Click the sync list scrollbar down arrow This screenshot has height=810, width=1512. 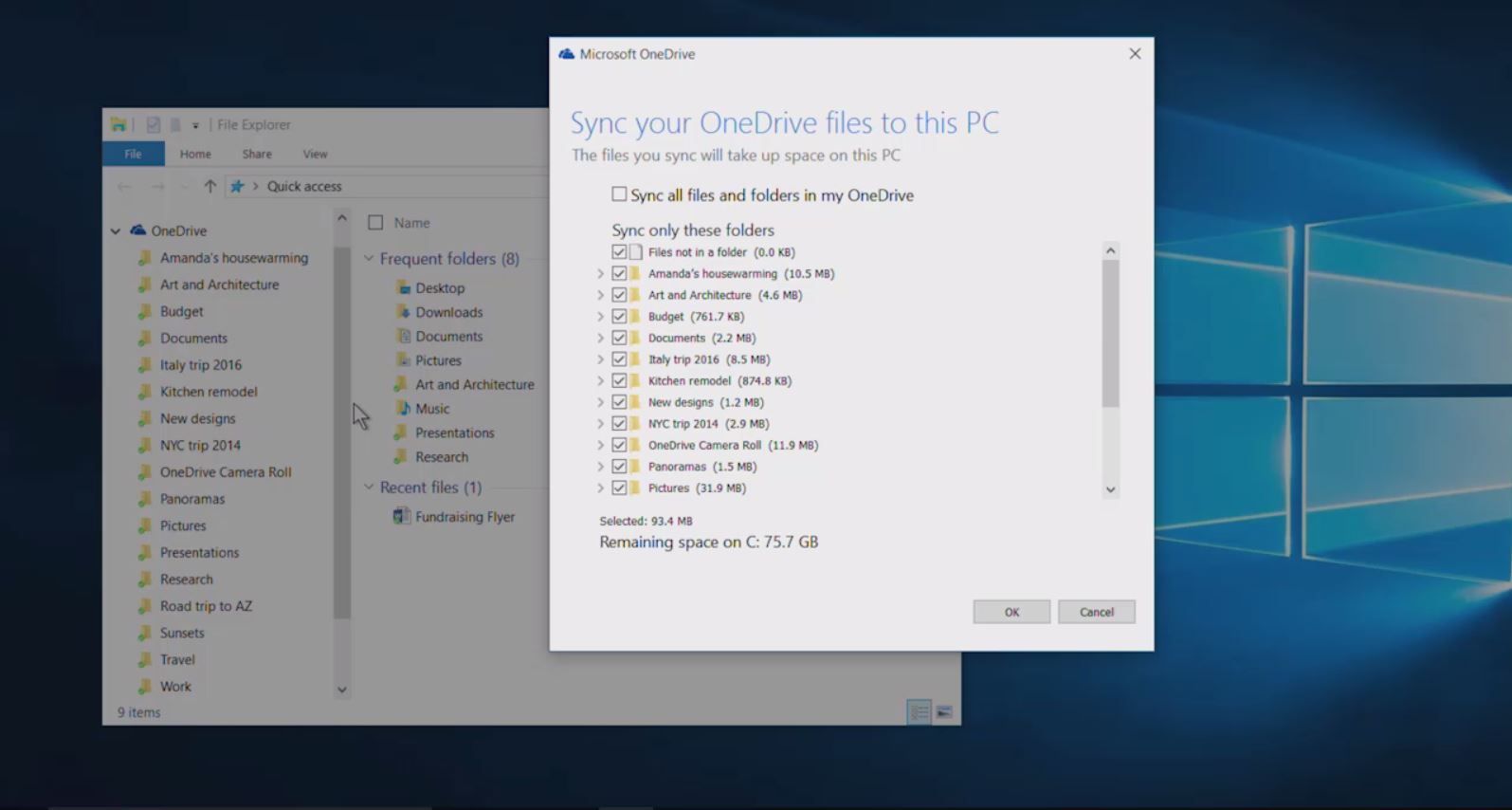point(1110,489)
